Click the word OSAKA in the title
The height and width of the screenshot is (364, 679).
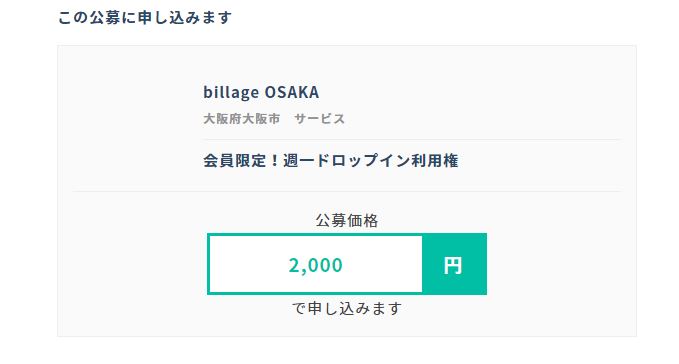point(292,92)
